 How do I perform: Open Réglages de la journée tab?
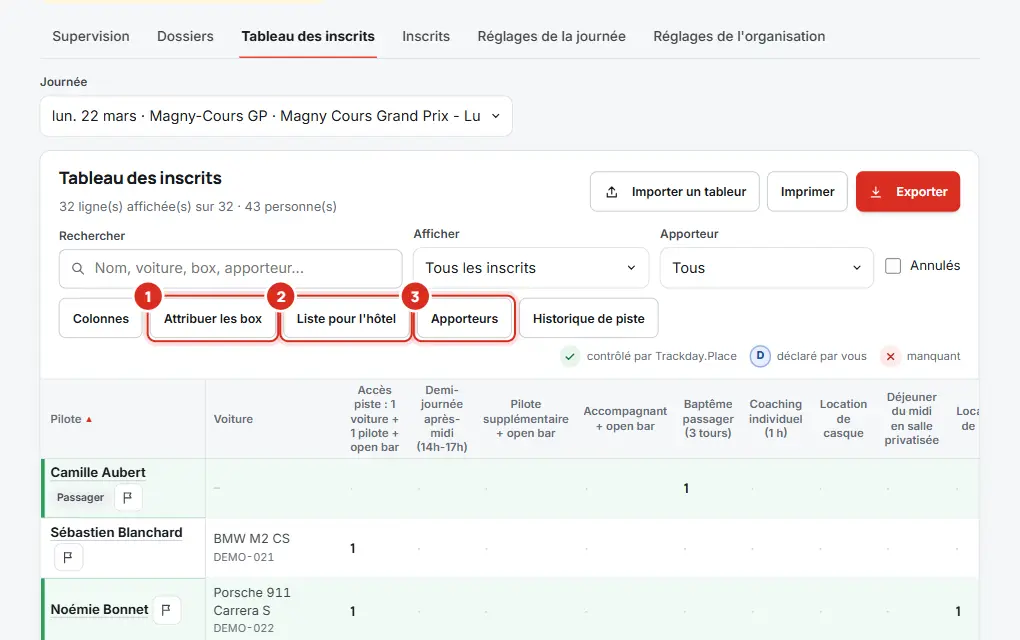[x=552, y=36]
